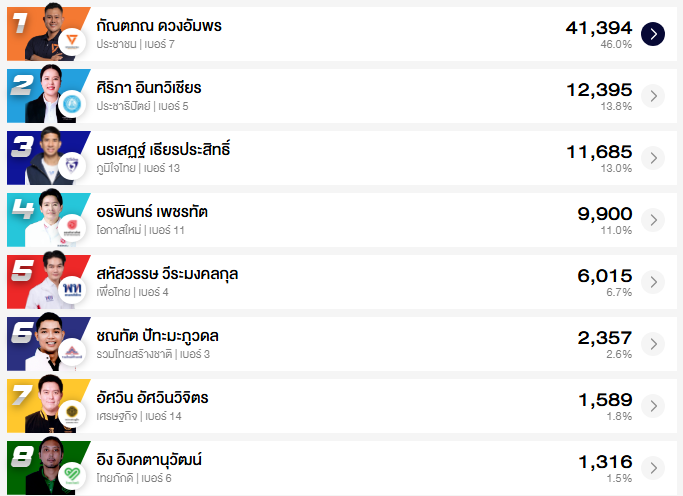
Task: Click ไทยภักดี heart logo on rank 8
Action: (72, 476)
